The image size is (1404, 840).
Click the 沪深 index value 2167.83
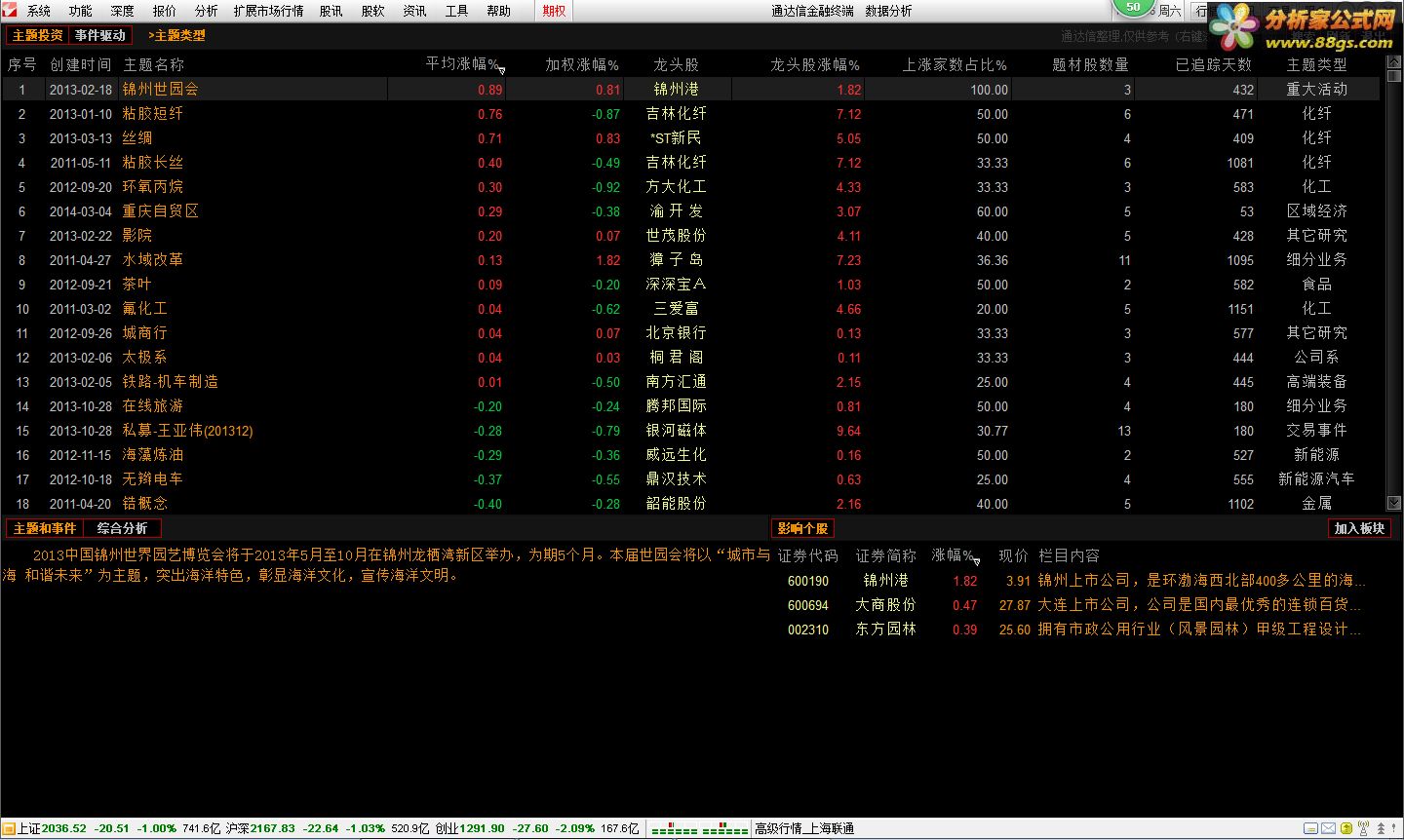(x=273, y=828)
